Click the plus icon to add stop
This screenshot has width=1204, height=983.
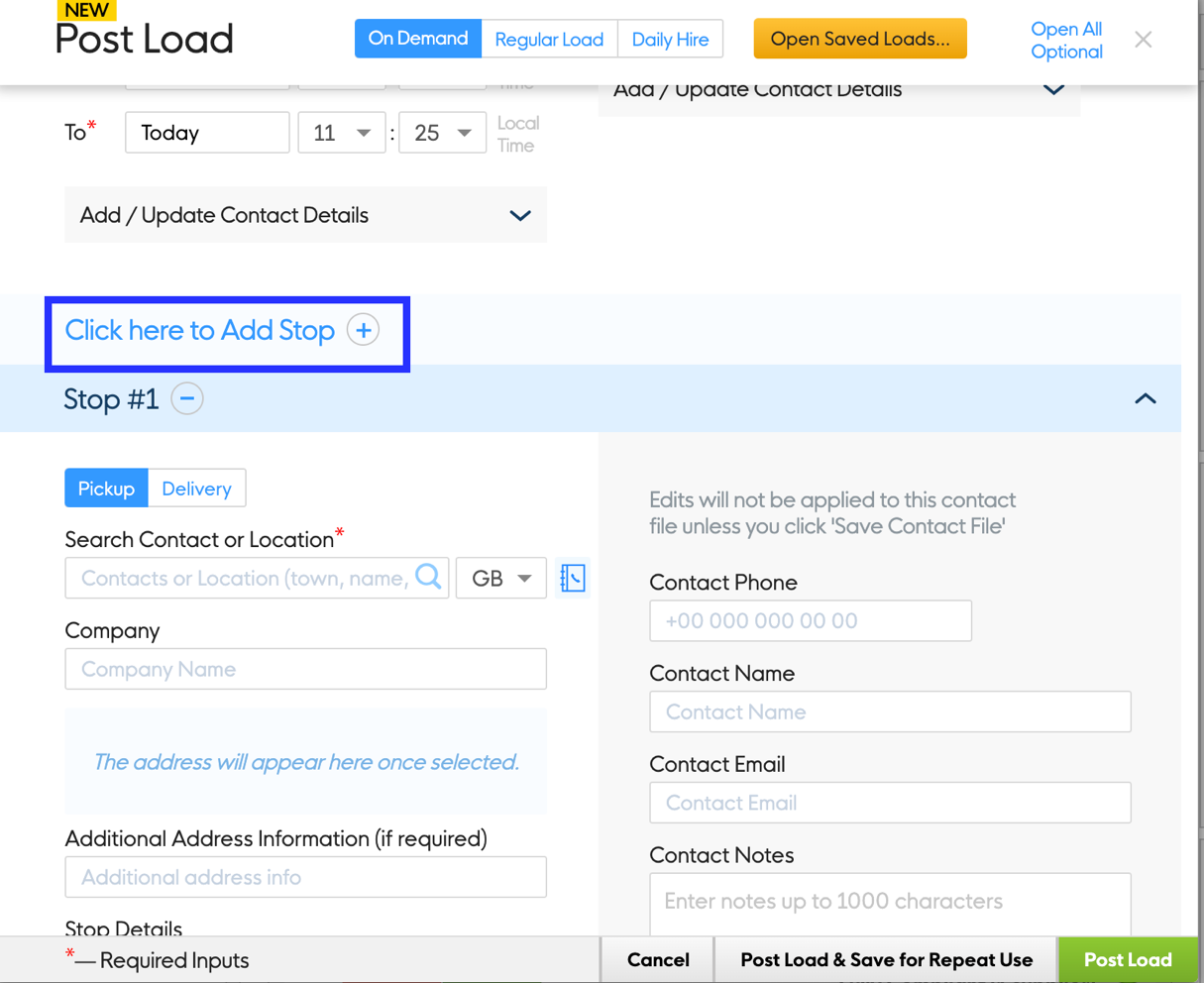point(363,330)
